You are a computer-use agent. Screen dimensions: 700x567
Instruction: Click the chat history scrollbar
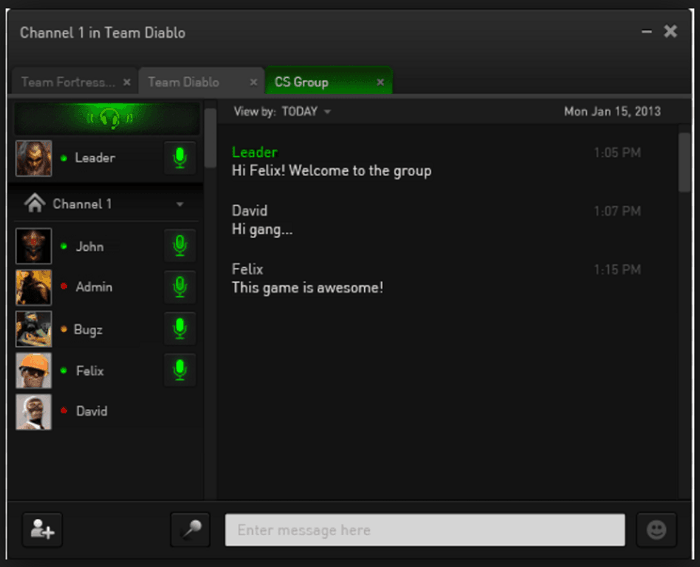[x=684, y=162]
